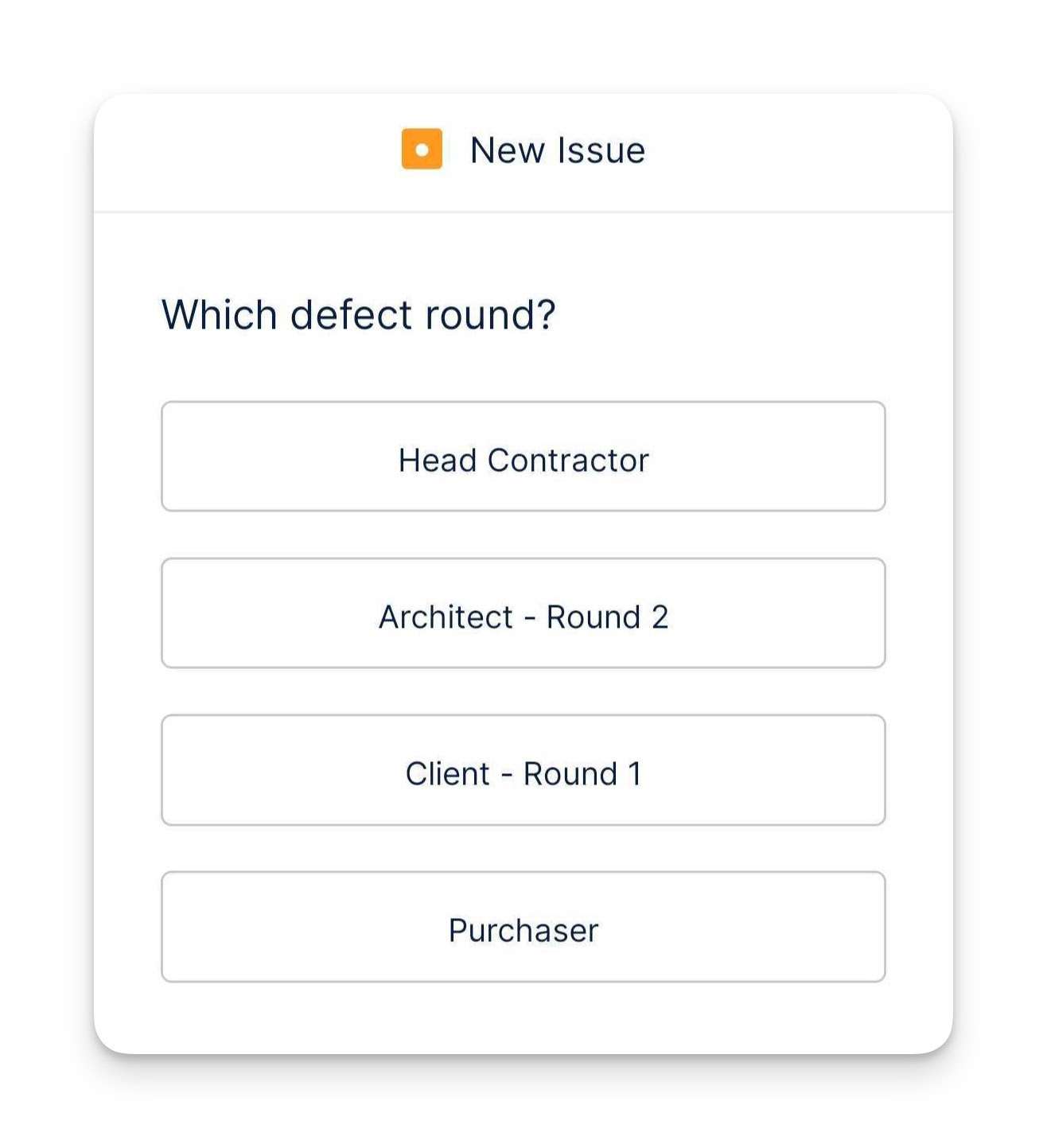Click the New Issue title text

pyautogui.click(x=558, y=150)
